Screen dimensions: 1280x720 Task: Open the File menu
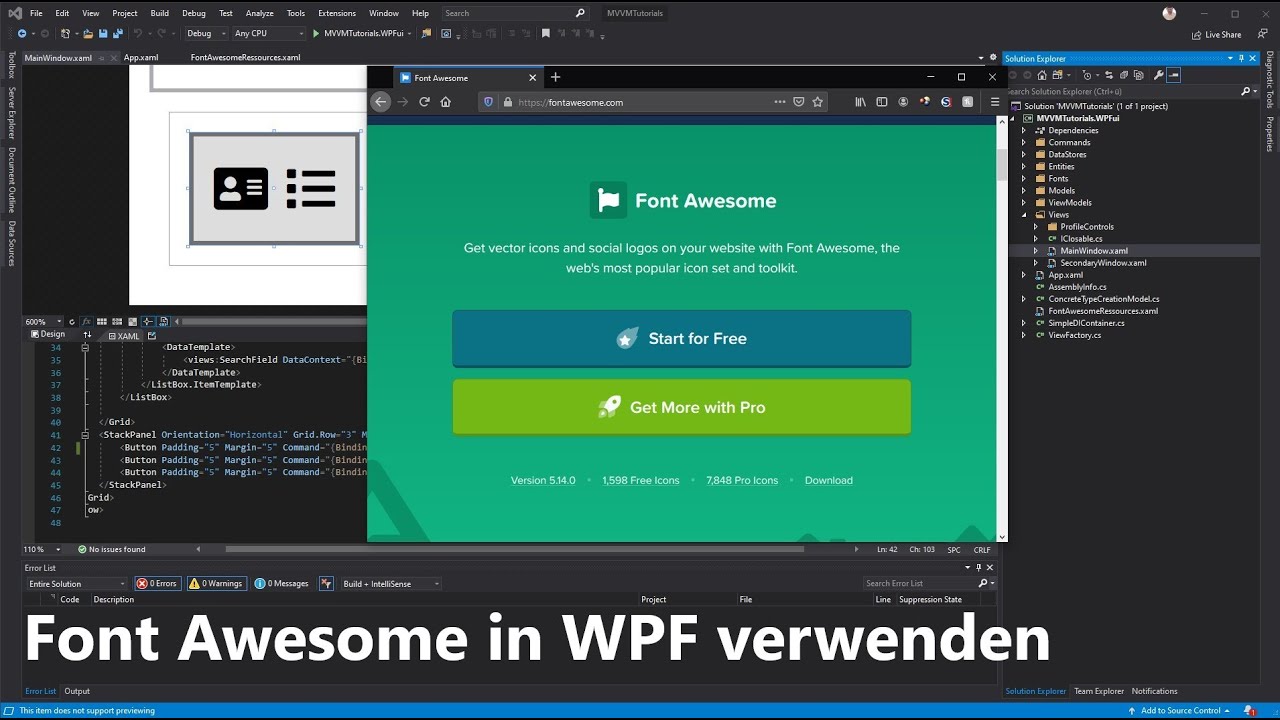(36, 13)
